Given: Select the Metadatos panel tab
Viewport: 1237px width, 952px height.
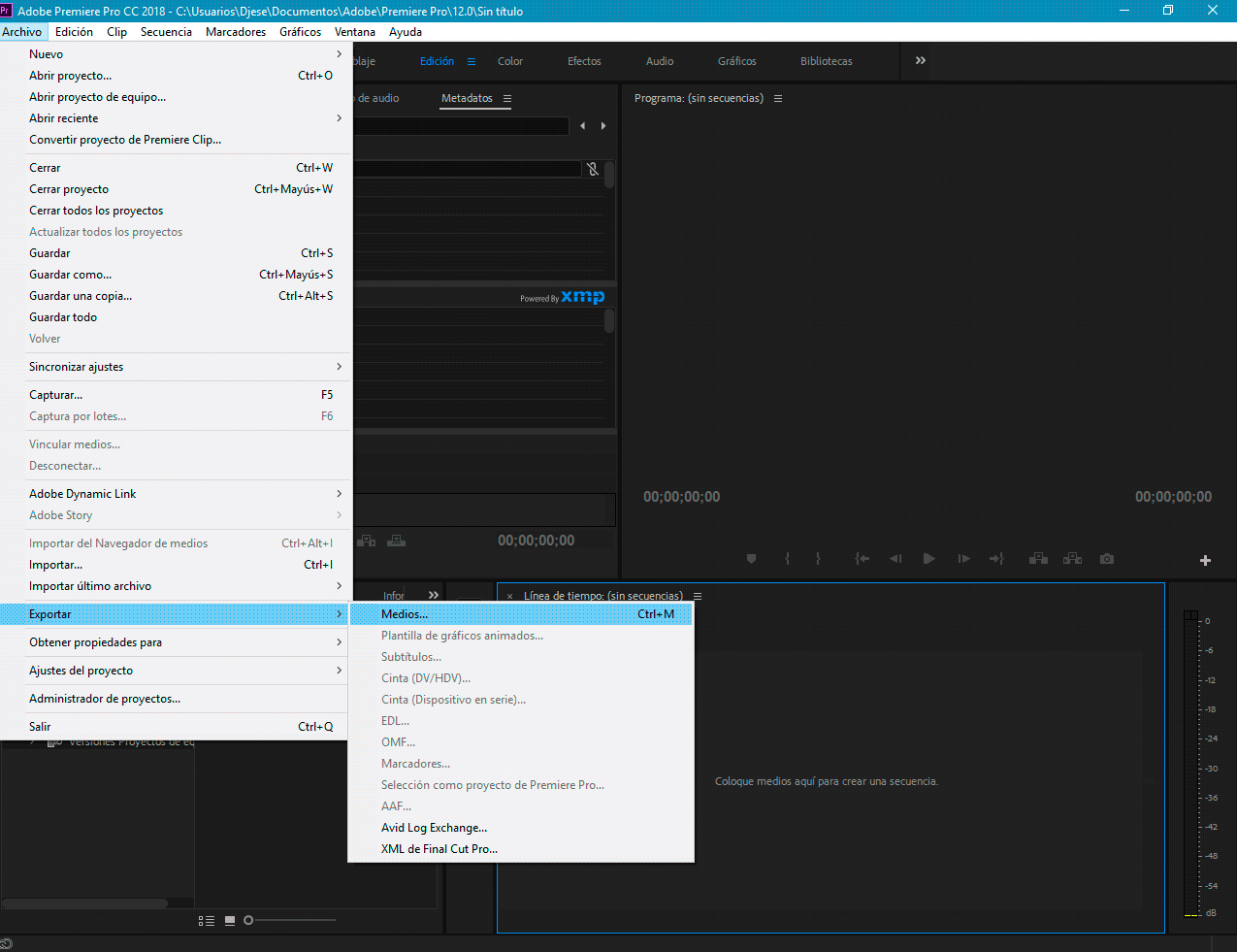Looking at the screenshot, I should (x=467, y=98).
